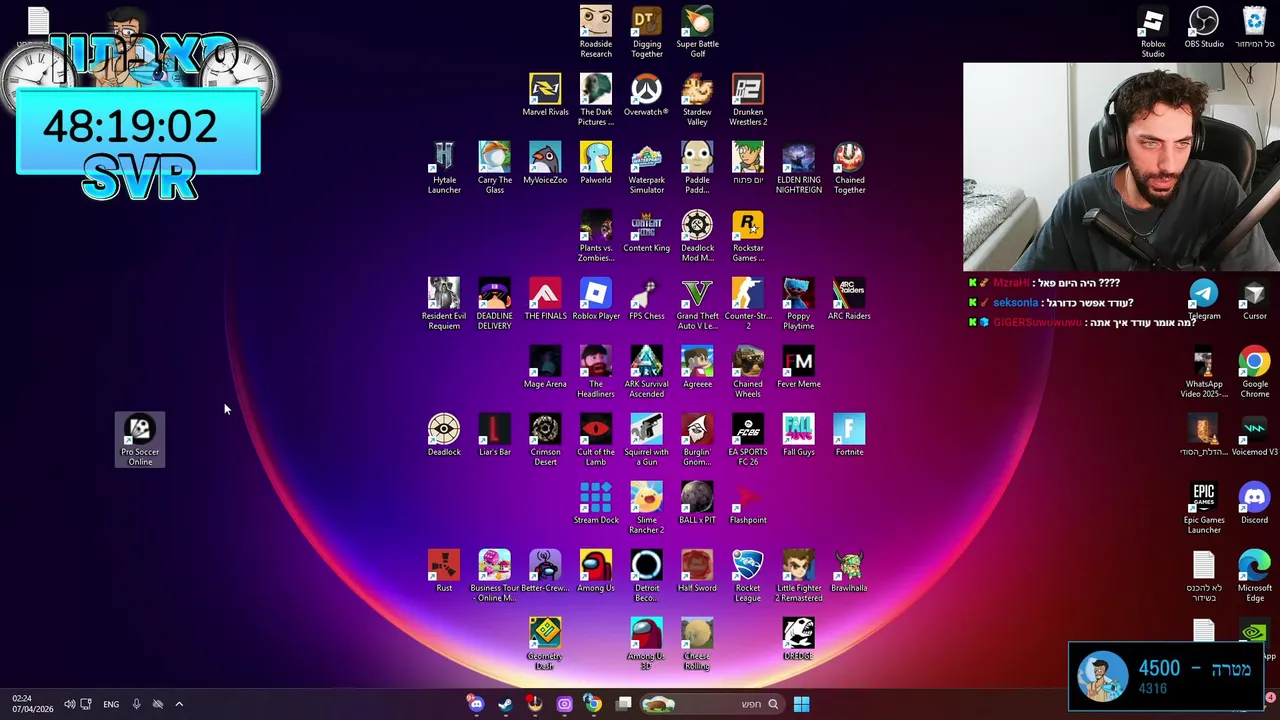Open the Overwatch desktop icon
This screenshot has width=1280, height=720.
tap(646, 95)
